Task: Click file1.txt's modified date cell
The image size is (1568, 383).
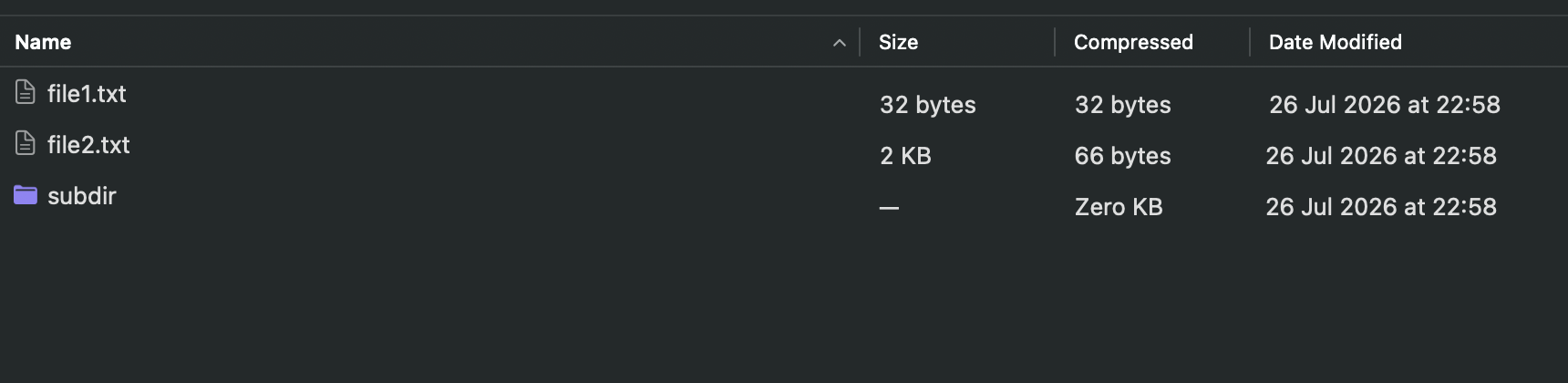Action: [x=1385, y=105]
